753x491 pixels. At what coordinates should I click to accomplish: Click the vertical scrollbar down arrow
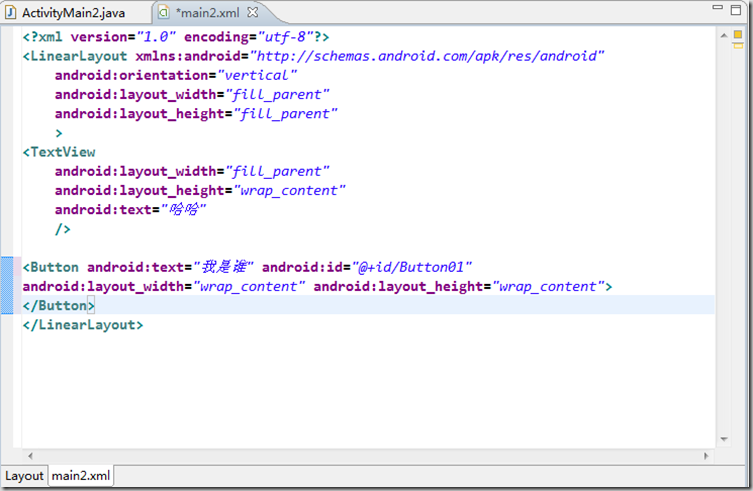pyautogui.click(x=723, y=439)
